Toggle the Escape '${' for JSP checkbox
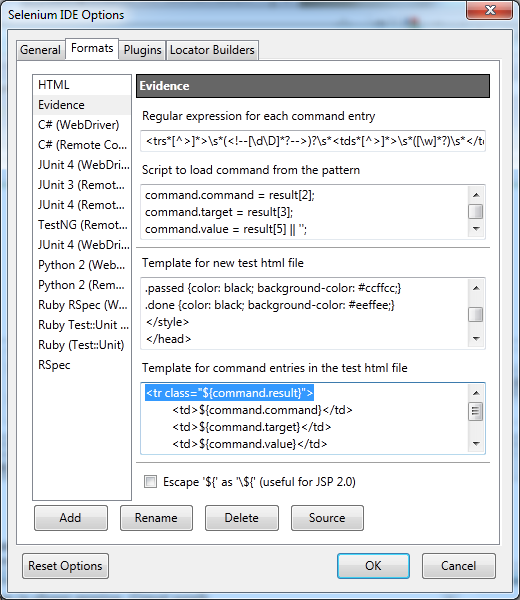The width and height of the screenshot is (520, 600). tap(150, 481)
